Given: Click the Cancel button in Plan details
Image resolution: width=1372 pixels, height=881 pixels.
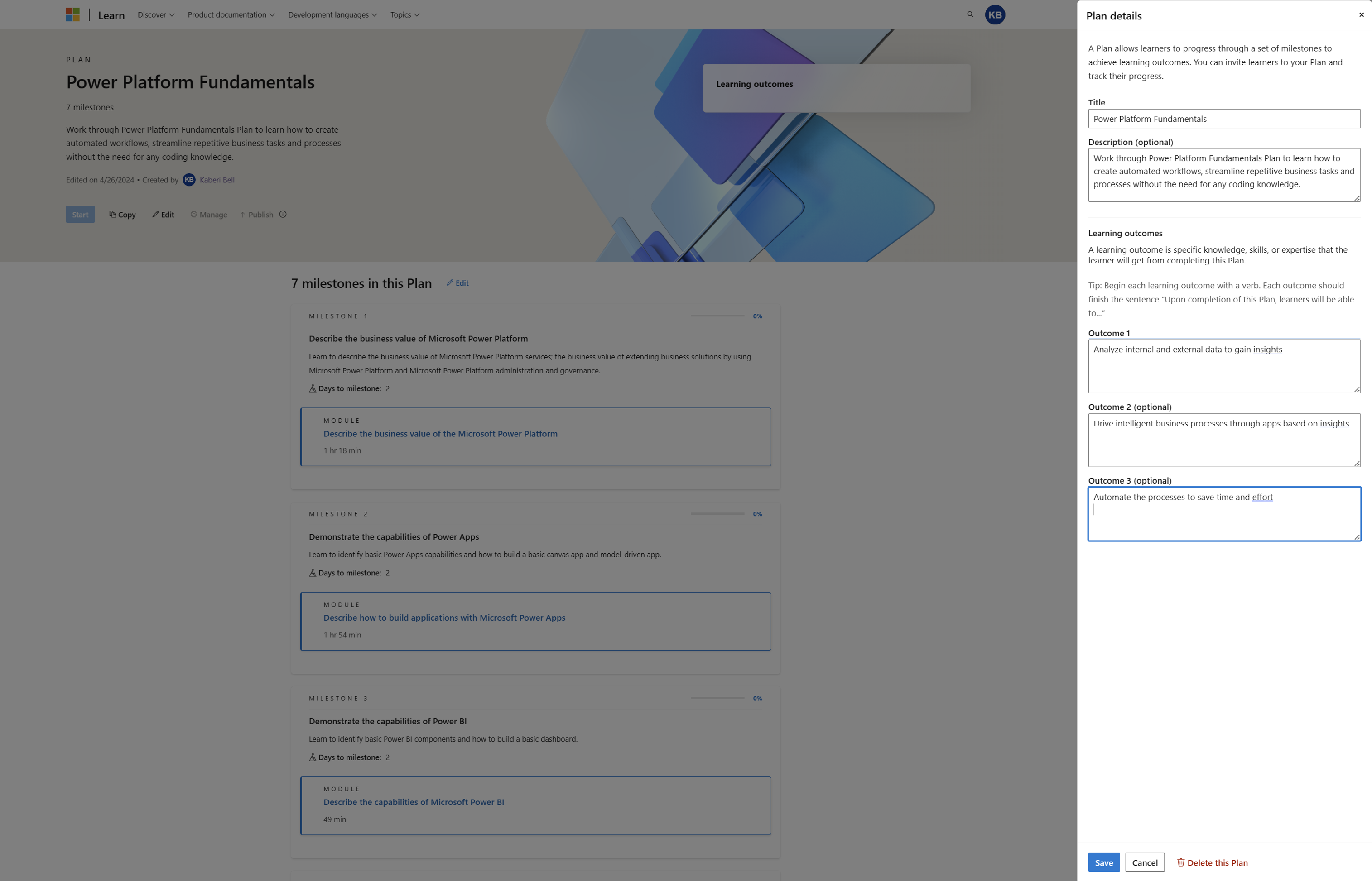Looking at the screenshot, I should coord(1144,862).
